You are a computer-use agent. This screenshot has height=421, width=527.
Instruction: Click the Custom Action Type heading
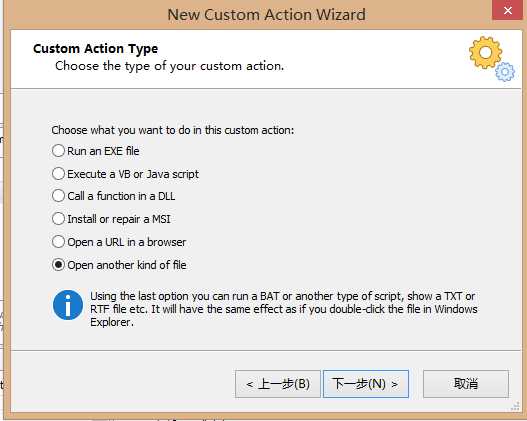click(x=95, y=49)
